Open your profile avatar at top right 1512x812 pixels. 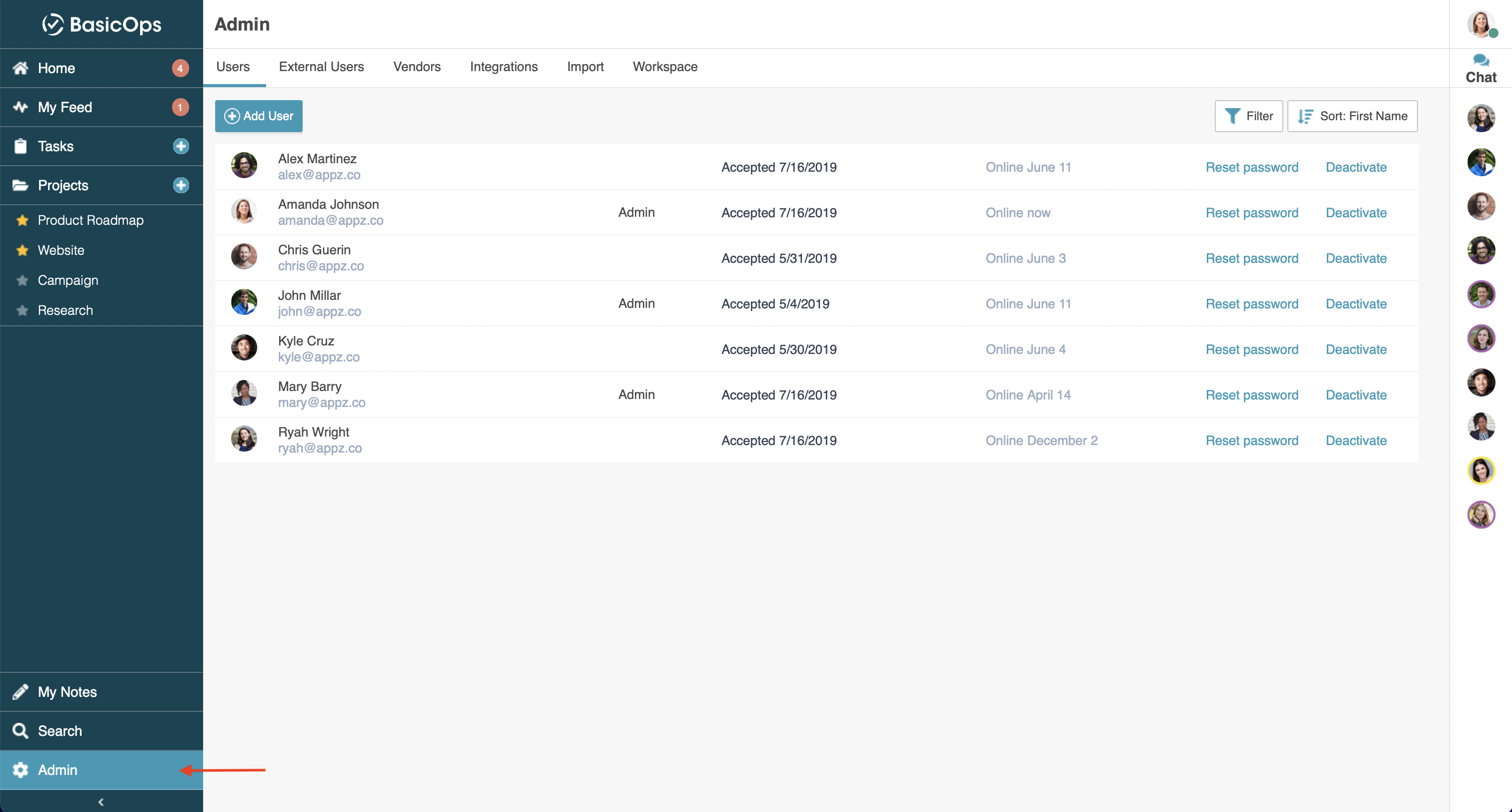click(x=1480, y=24)
